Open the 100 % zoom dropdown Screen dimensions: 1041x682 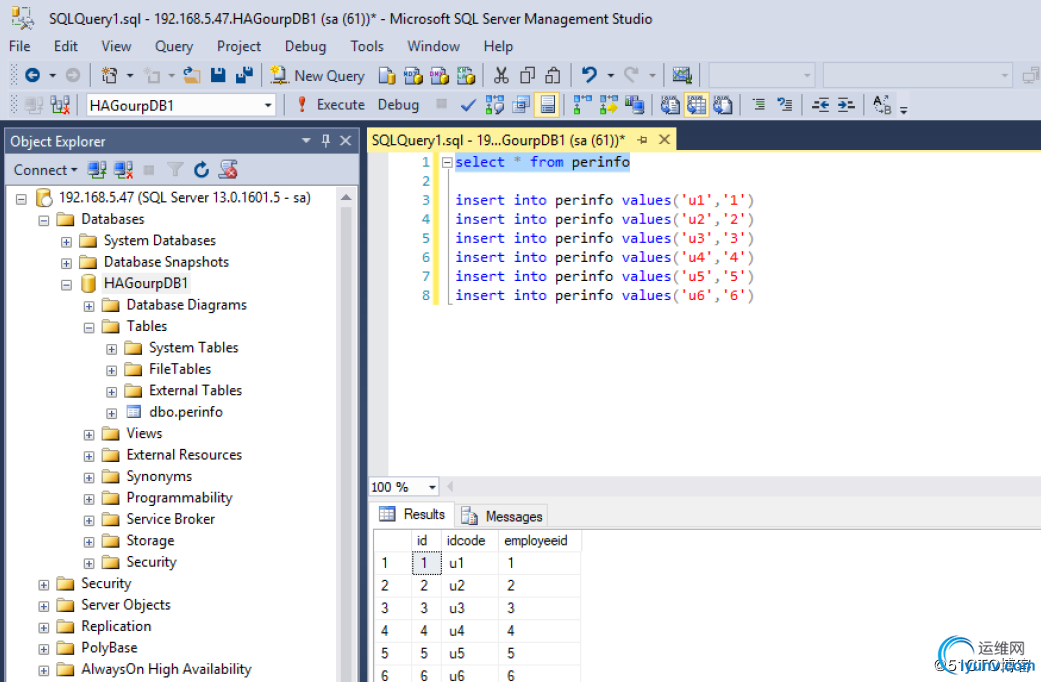[432, 487]
